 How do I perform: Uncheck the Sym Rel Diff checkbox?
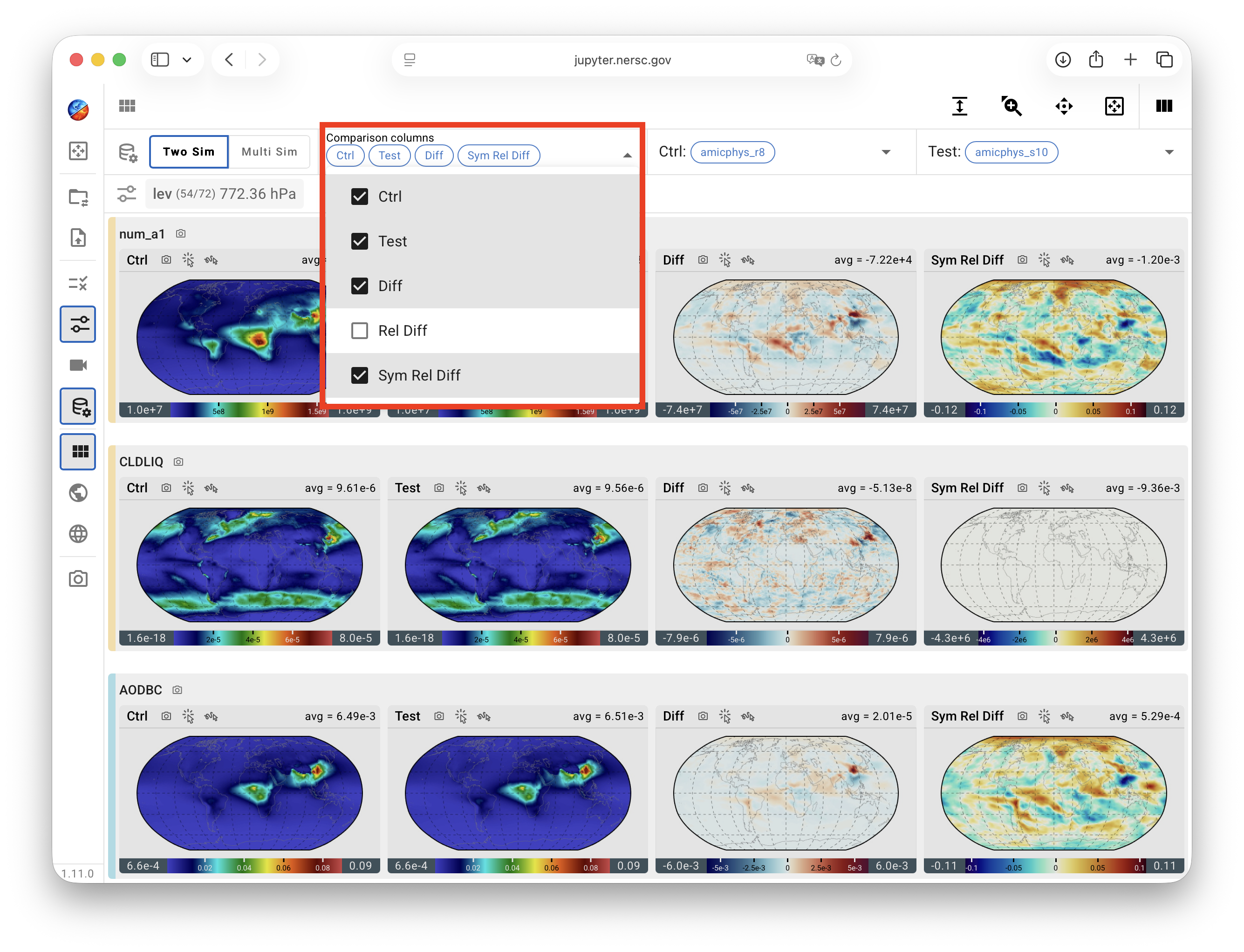(359, 375)
